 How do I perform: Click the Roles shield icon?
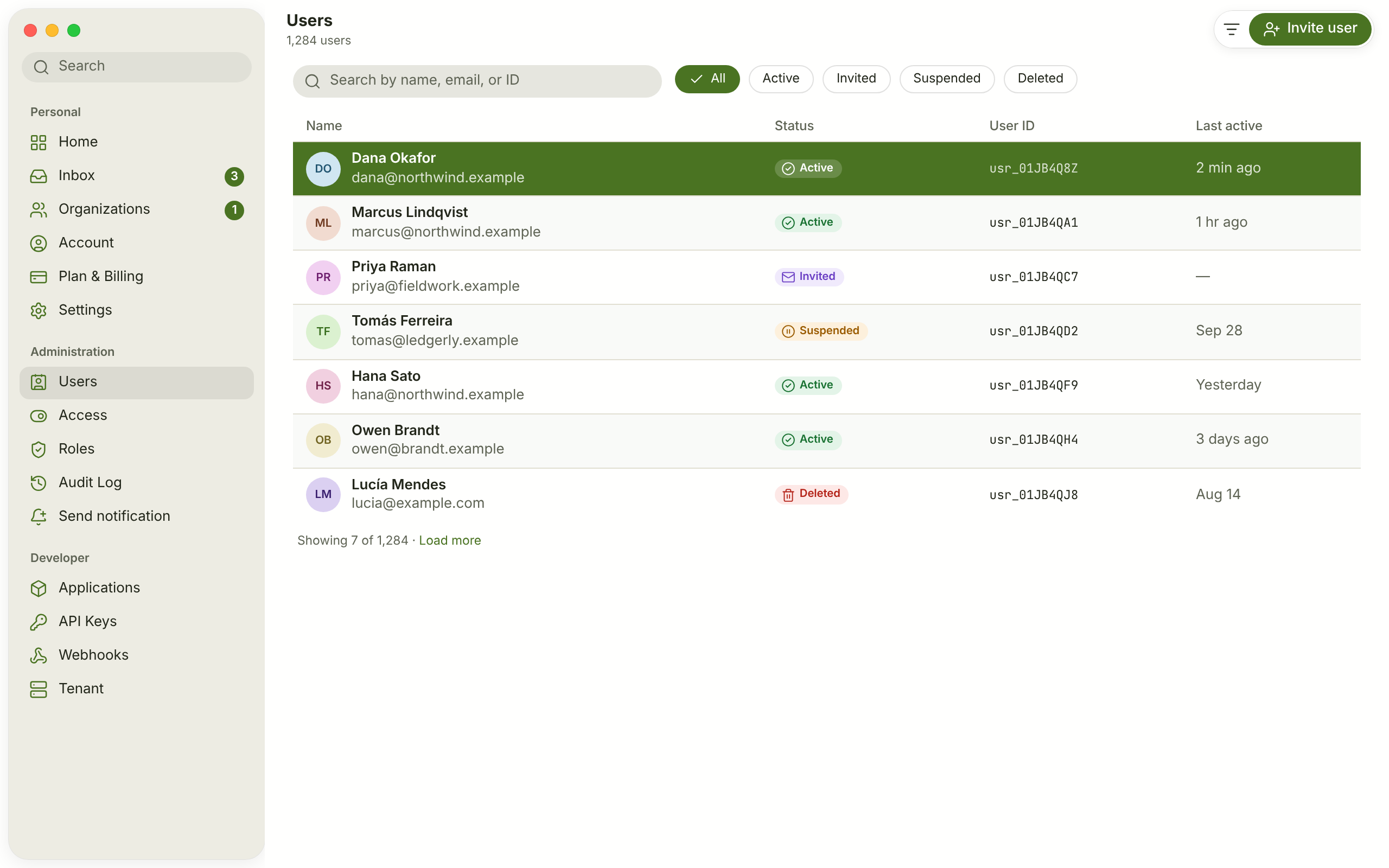point(39,450)
